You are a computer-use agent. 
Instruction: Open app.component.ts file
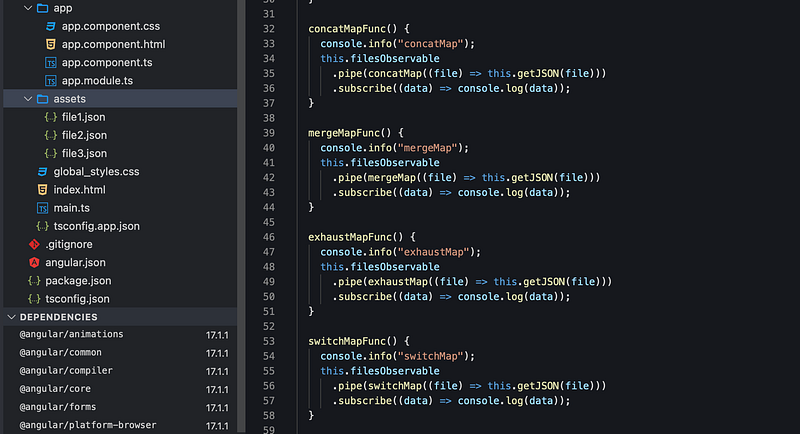point(107,63)
